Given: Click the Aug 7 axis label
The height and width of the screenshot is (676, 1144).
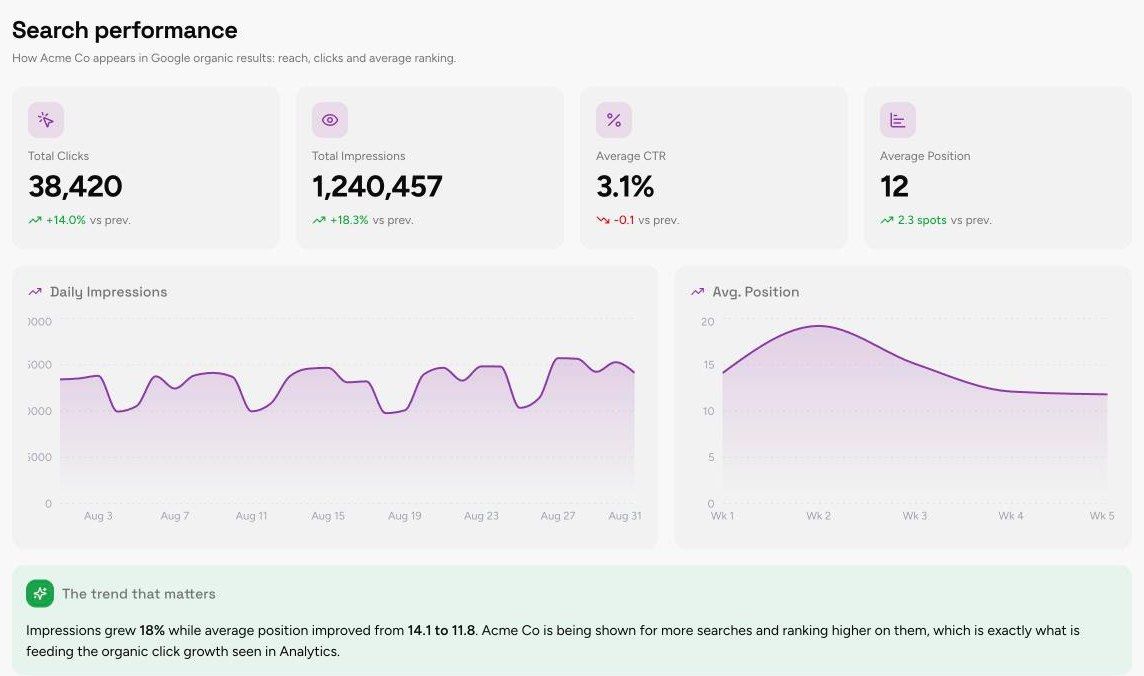Looking at the screenshot, I should (x=175, y=516).
